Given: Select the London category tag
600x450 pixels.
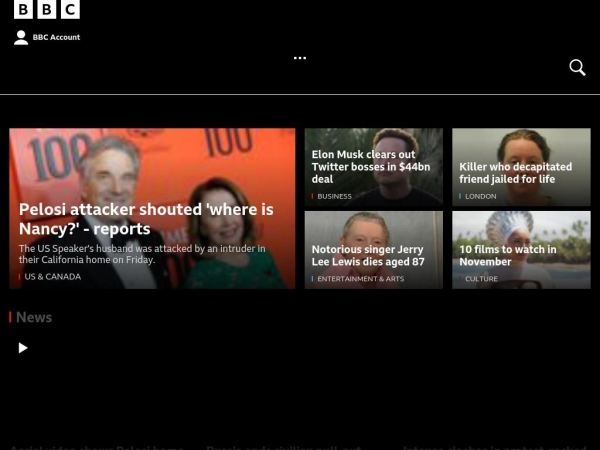Looking at the screenshot, I should pos(480,196).
